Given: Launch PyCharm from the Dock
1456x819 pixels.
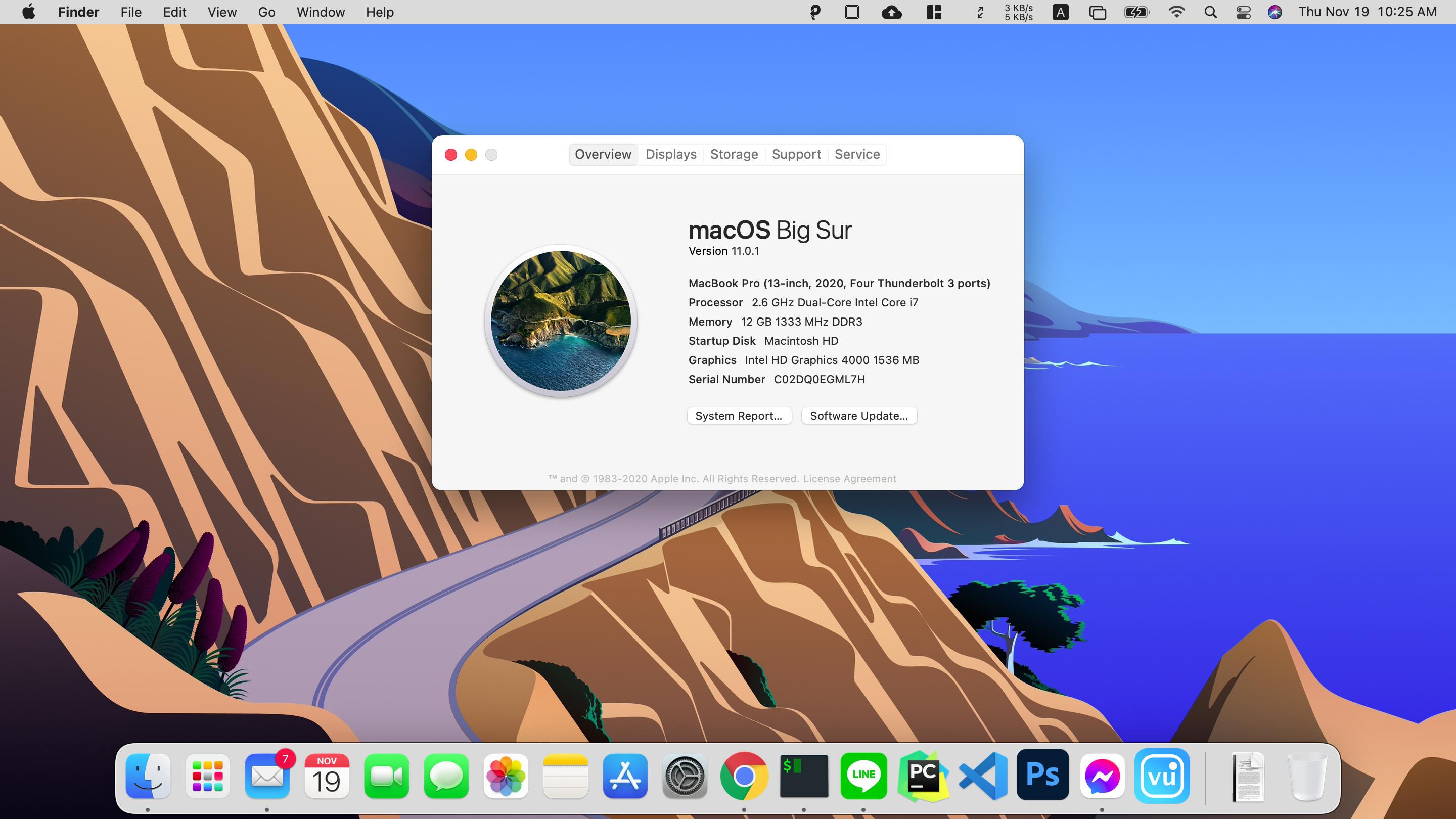Looking at the screenshot, I should (x=923, y=776).
